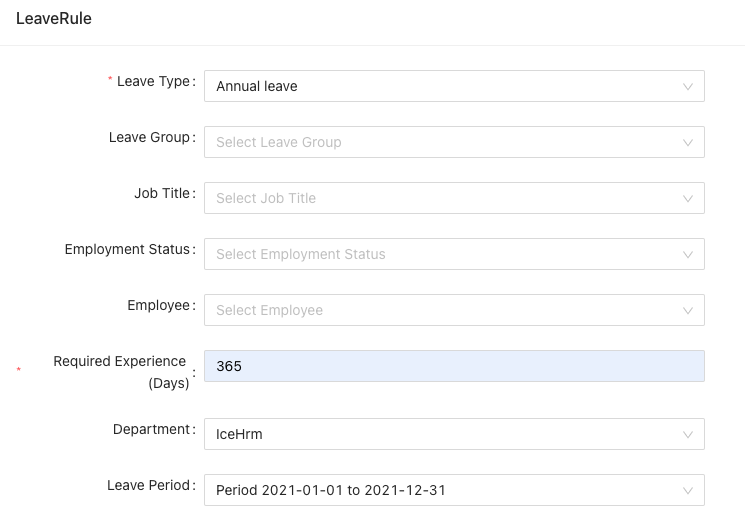Open the Annual leave type dropdown
This screenshot has height=518, width=745.
click(454, 86)
